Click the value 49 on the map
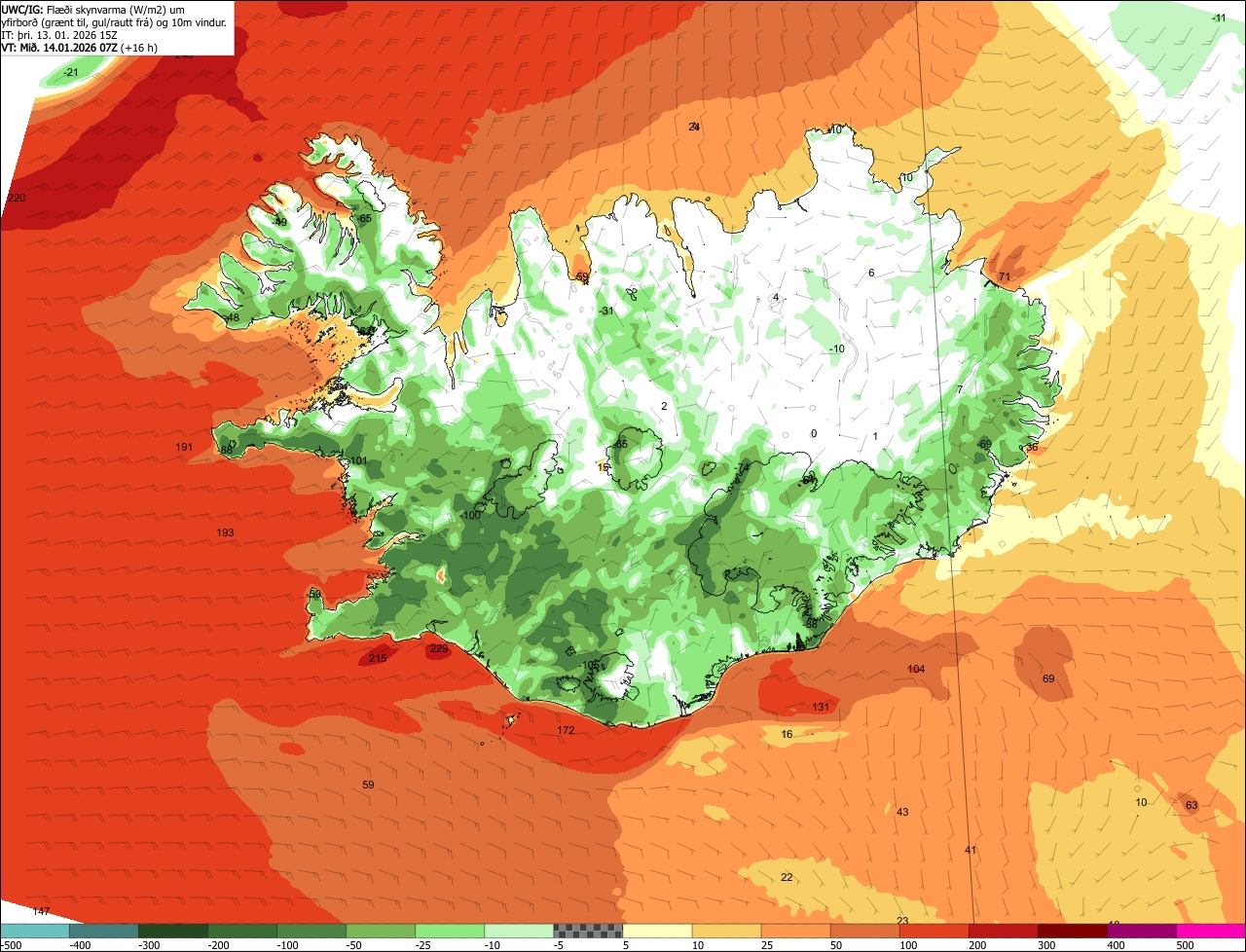 point(281,223)
